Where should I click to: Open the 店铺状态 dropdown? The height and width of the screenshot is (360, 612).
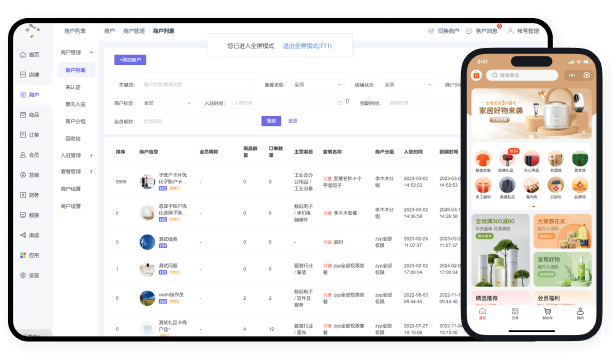(x=408, y=84)
